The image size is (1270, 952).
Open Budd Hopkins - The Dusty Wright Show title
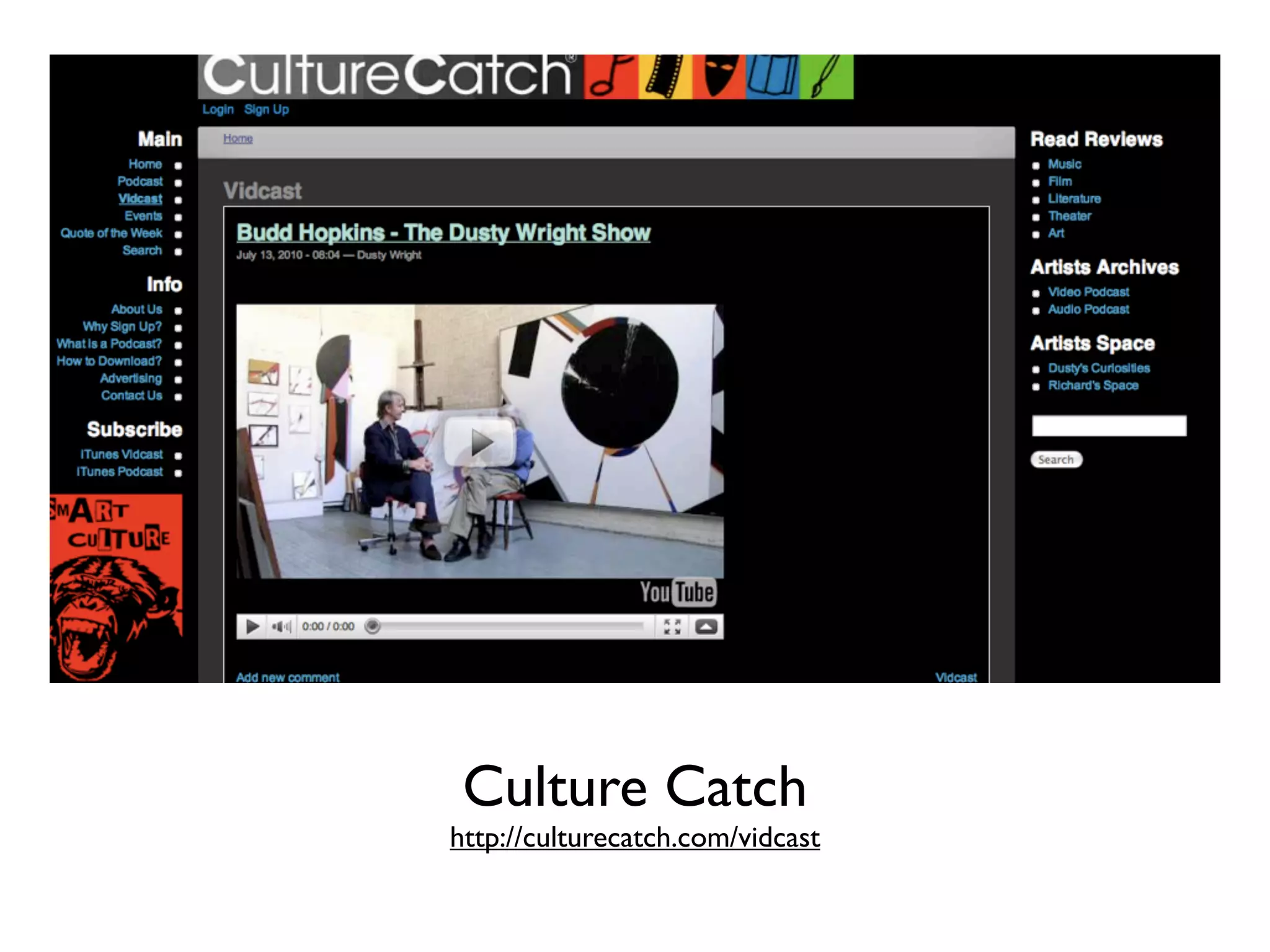pos(443,232)
